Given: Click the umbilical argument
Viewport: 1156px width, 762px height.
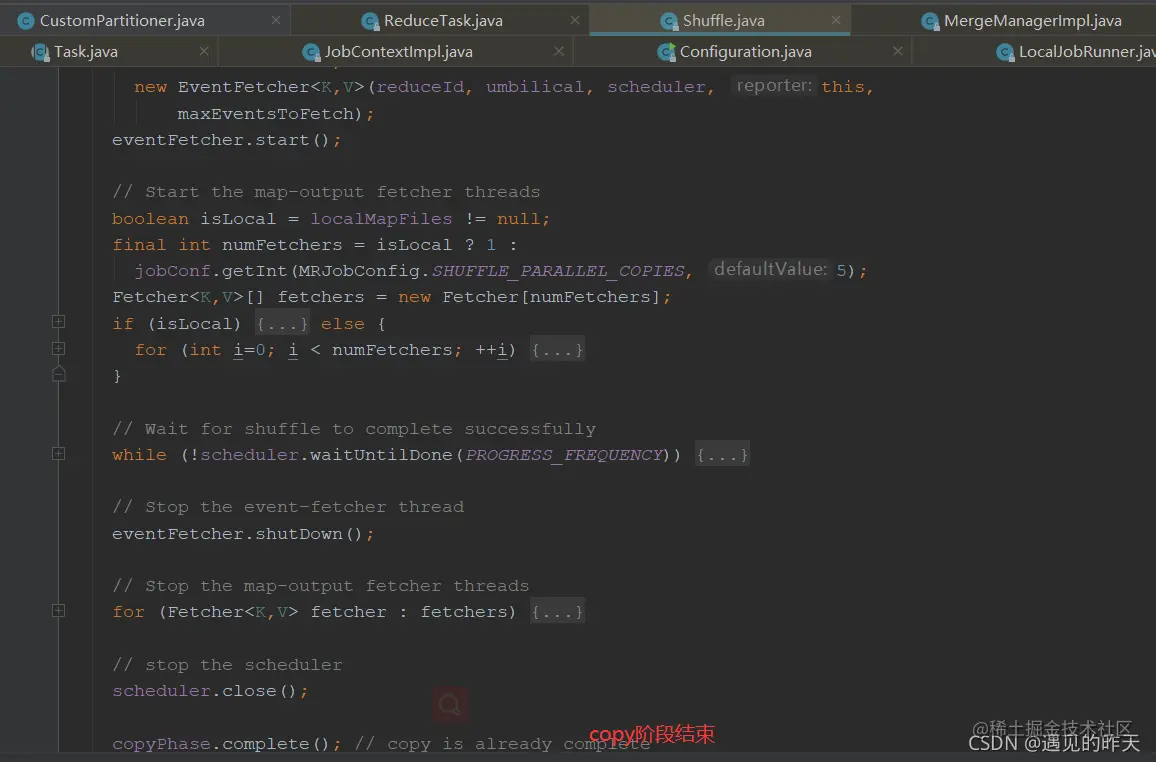Looking at the screenshot, I should click(x=535, y=87).
